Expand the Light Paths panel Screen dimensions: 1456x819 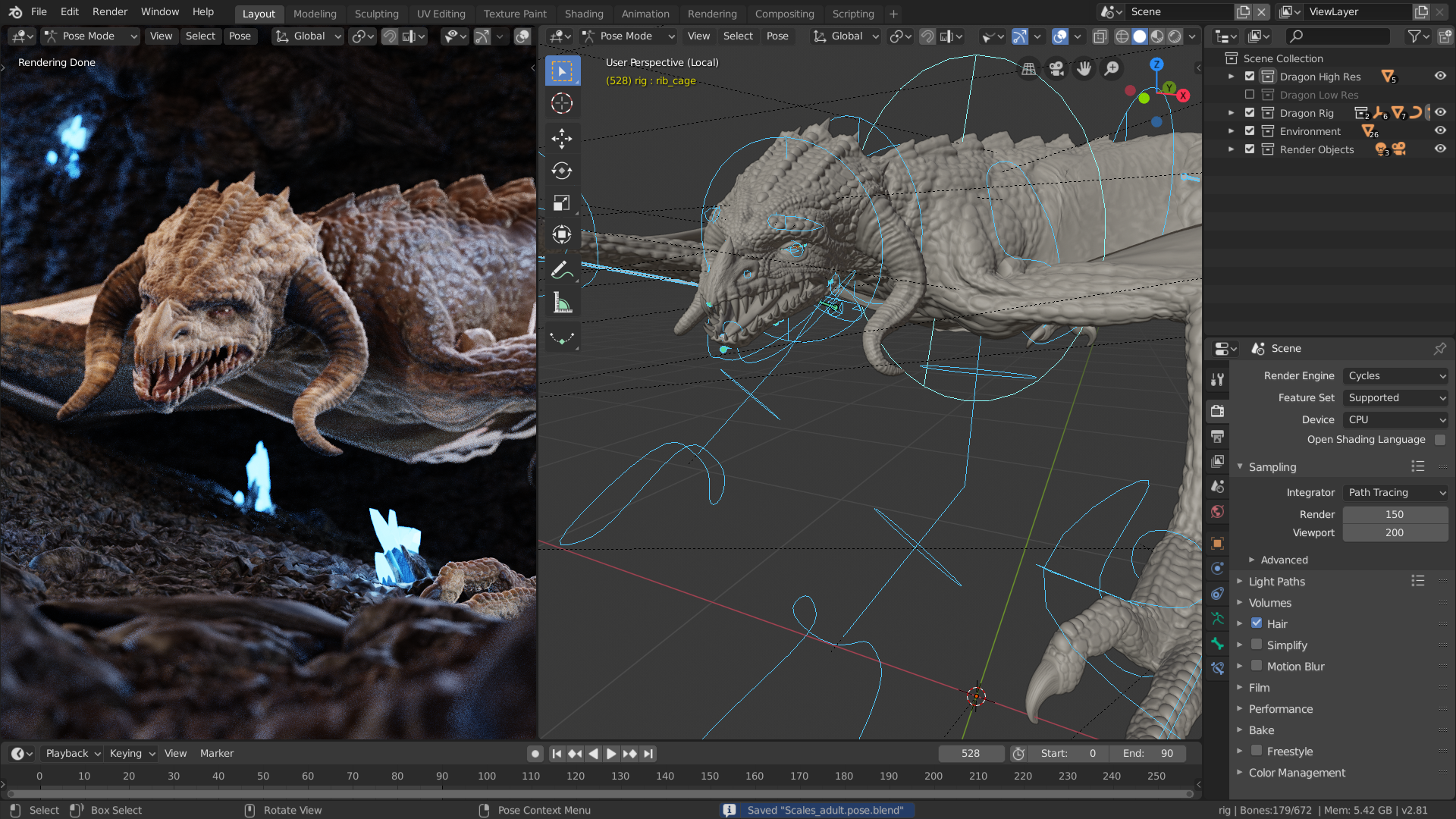[1276, 582]
